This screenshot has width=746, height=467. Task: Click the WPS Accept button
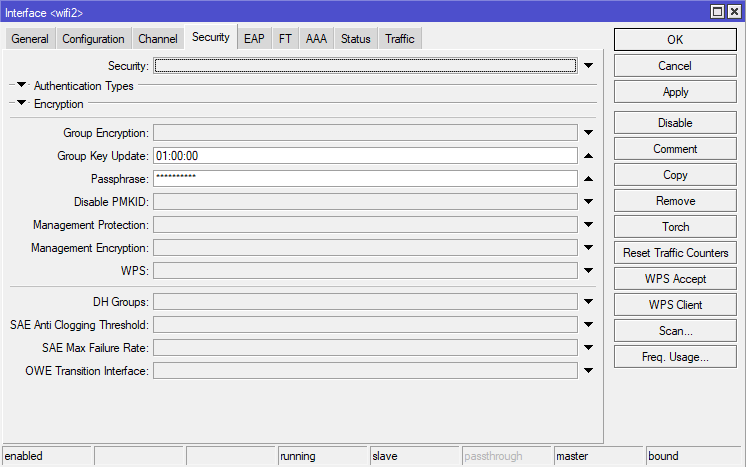click(x=675, y=279)
